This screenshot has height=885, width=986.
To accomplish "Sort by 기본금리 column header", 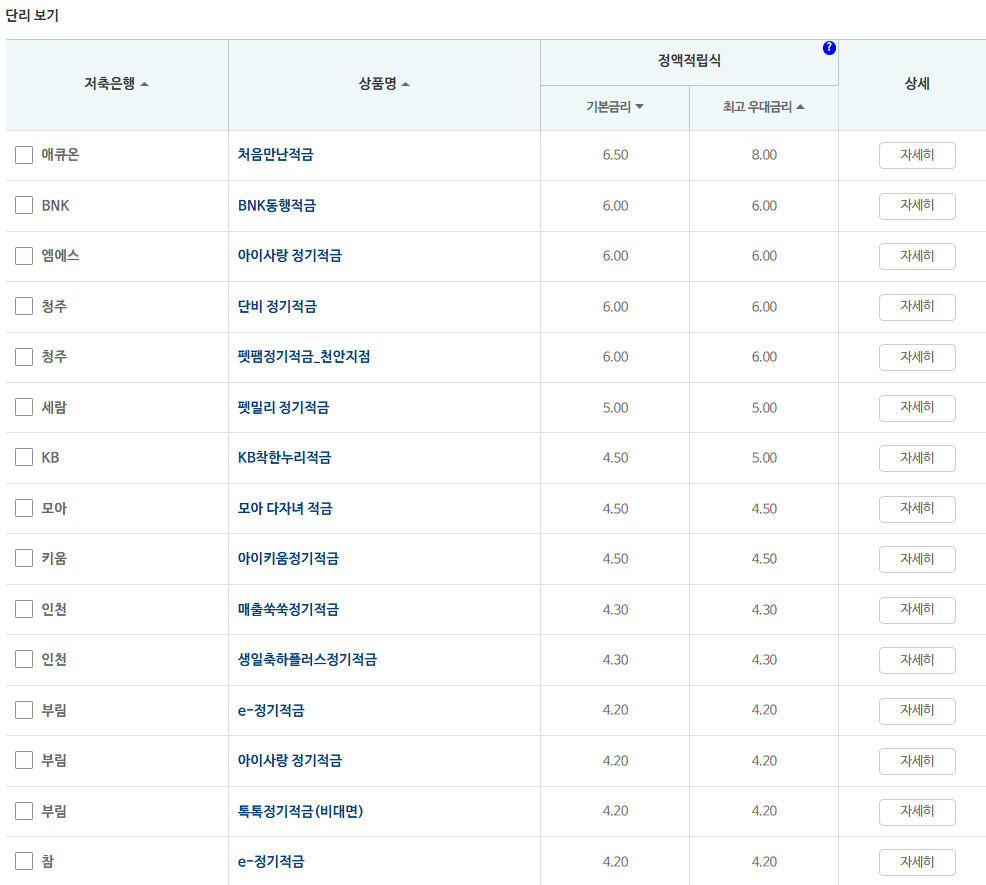I will click(x=614, y=107).
